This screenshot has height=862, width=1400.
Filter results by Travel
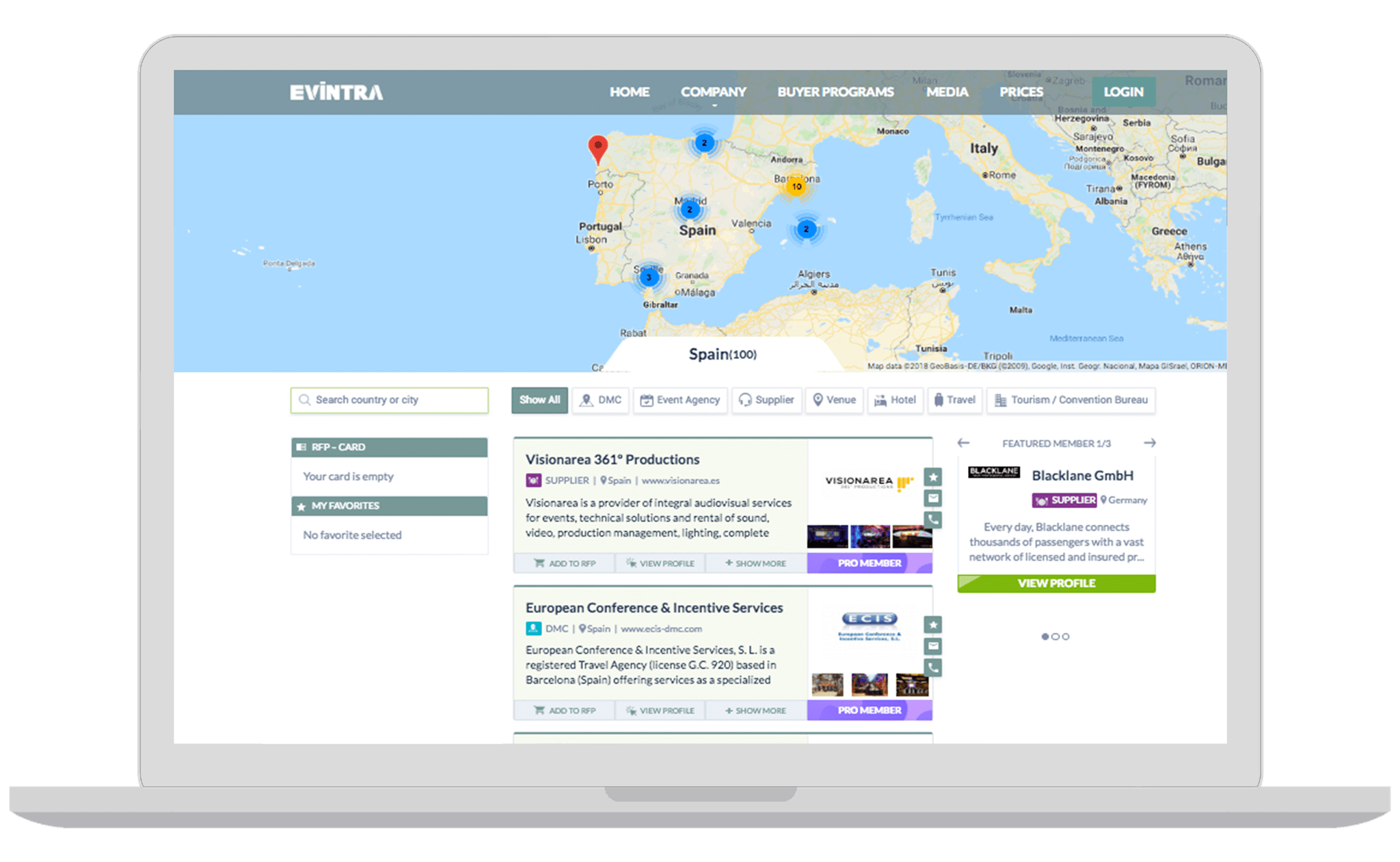pyautogui.click(x=954, y=400)
